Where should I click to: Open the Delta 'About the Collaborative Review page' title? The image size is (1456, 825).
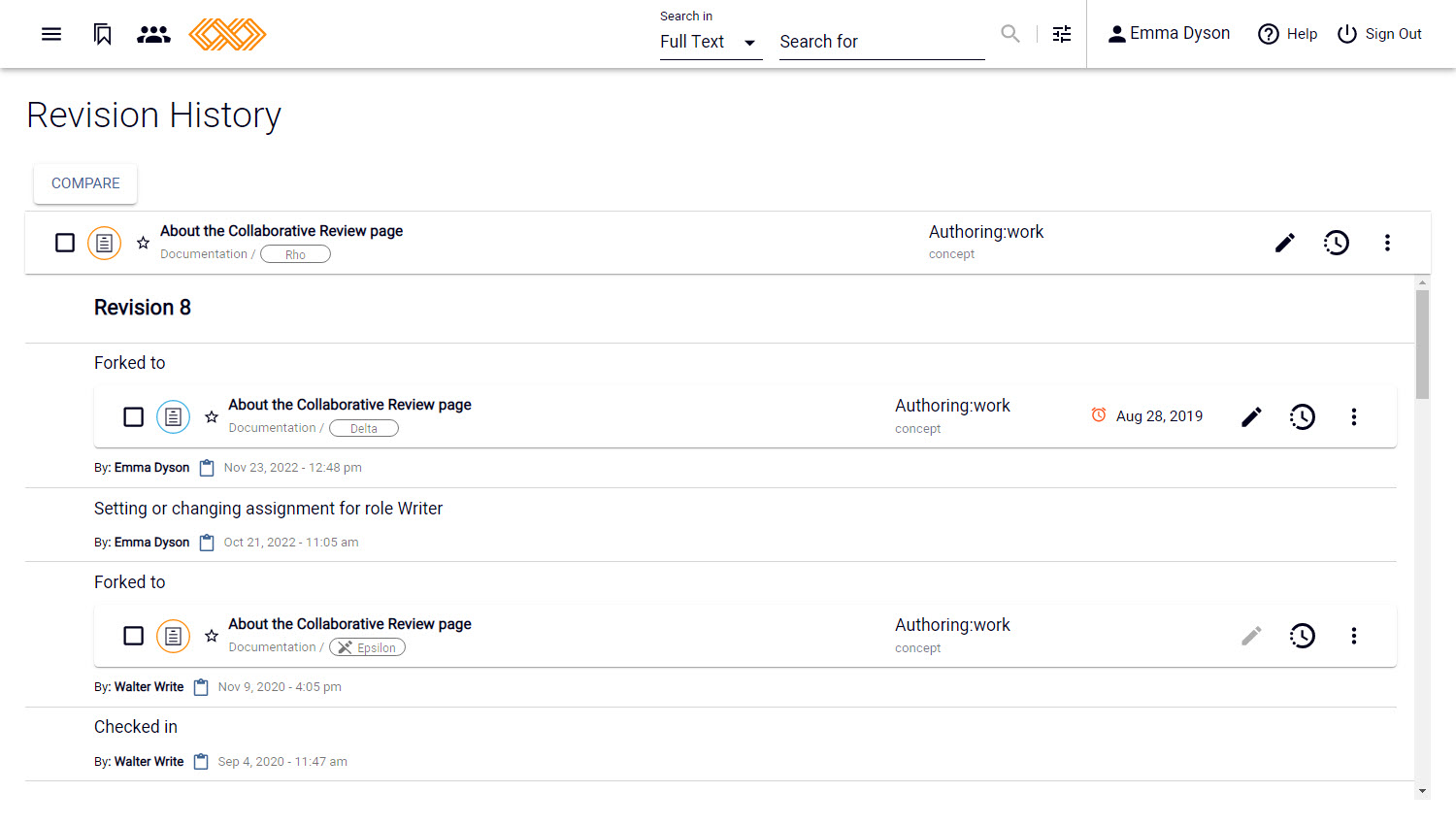[x=350, y=405]
